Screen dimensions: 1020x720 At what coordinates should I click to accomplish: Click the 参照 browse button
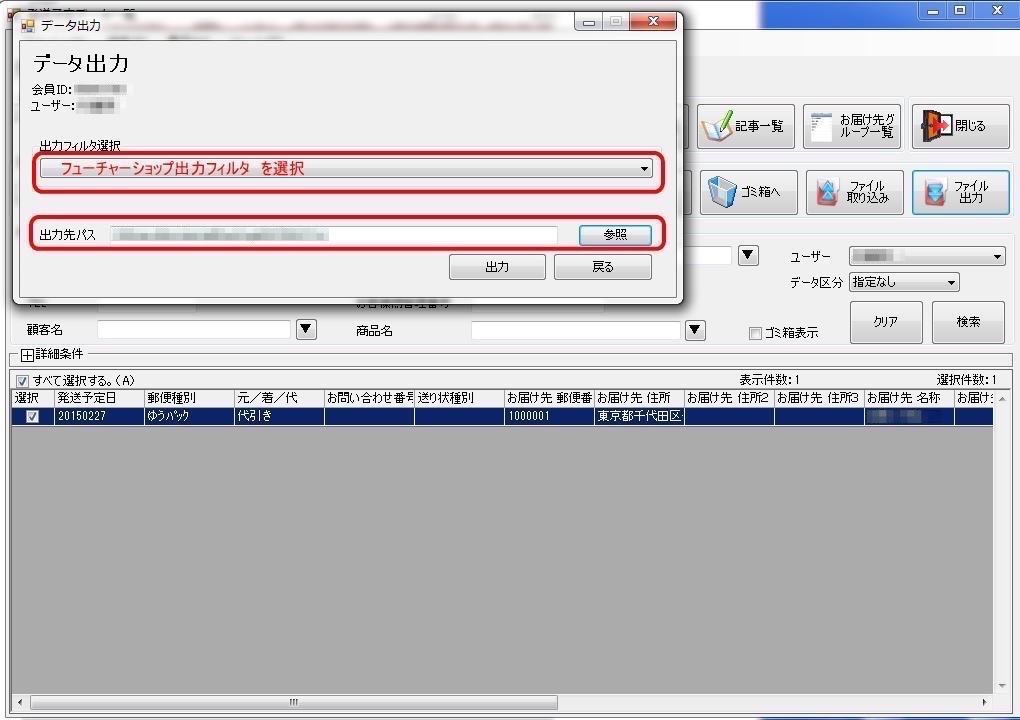(x=615, y=235)
